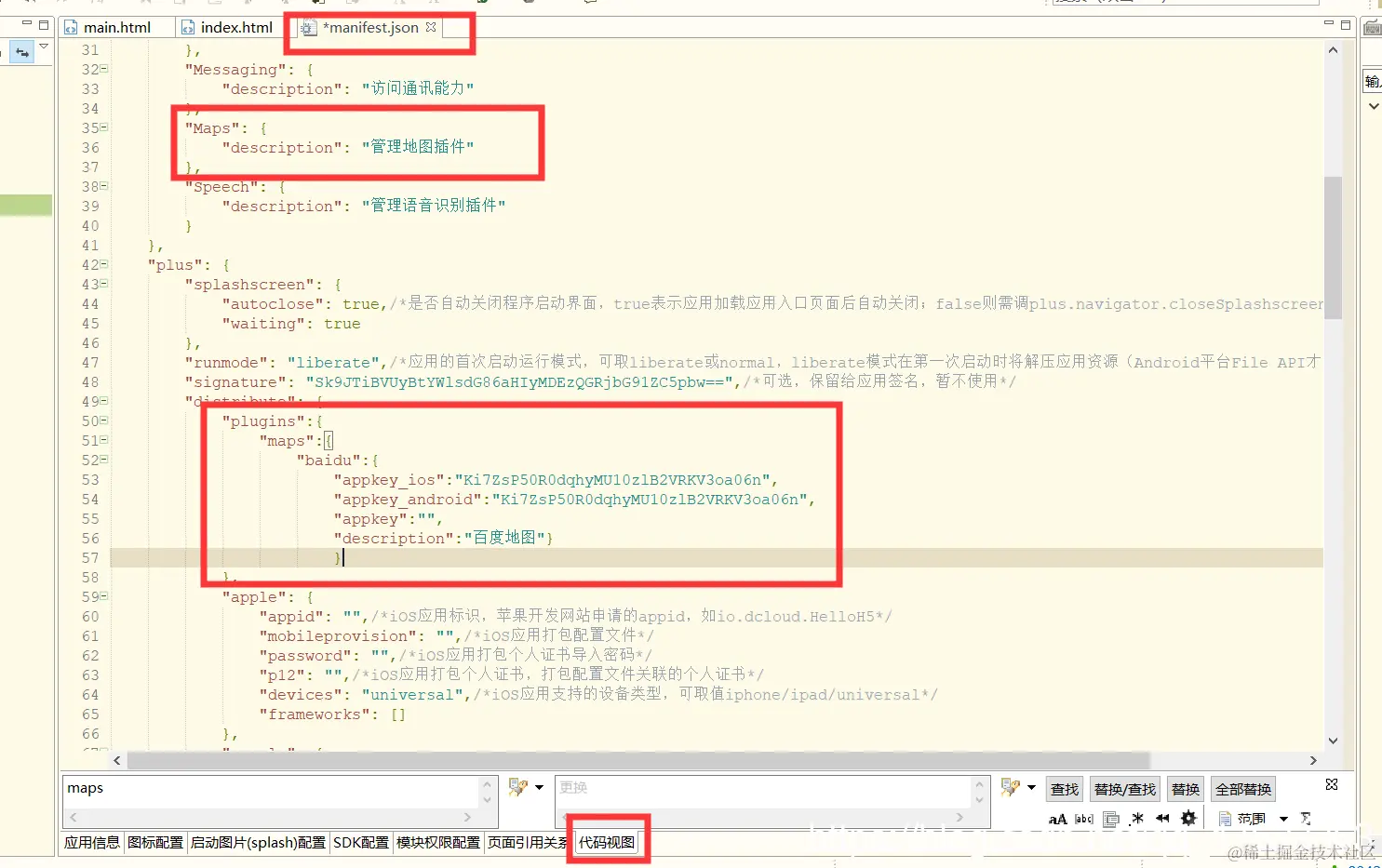This screenshot has height=868, width=1382.
Task: Open find history dropdown arrow beside maps field
Action: click(x=540, y=788)
